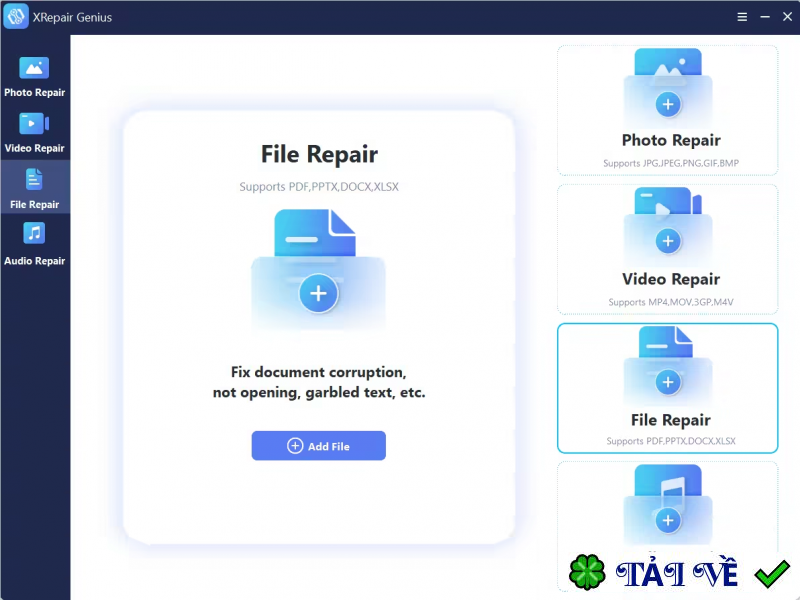
Task: Click the plus icon on the central File Repair illustration
Action: click(x=318, y=293)
